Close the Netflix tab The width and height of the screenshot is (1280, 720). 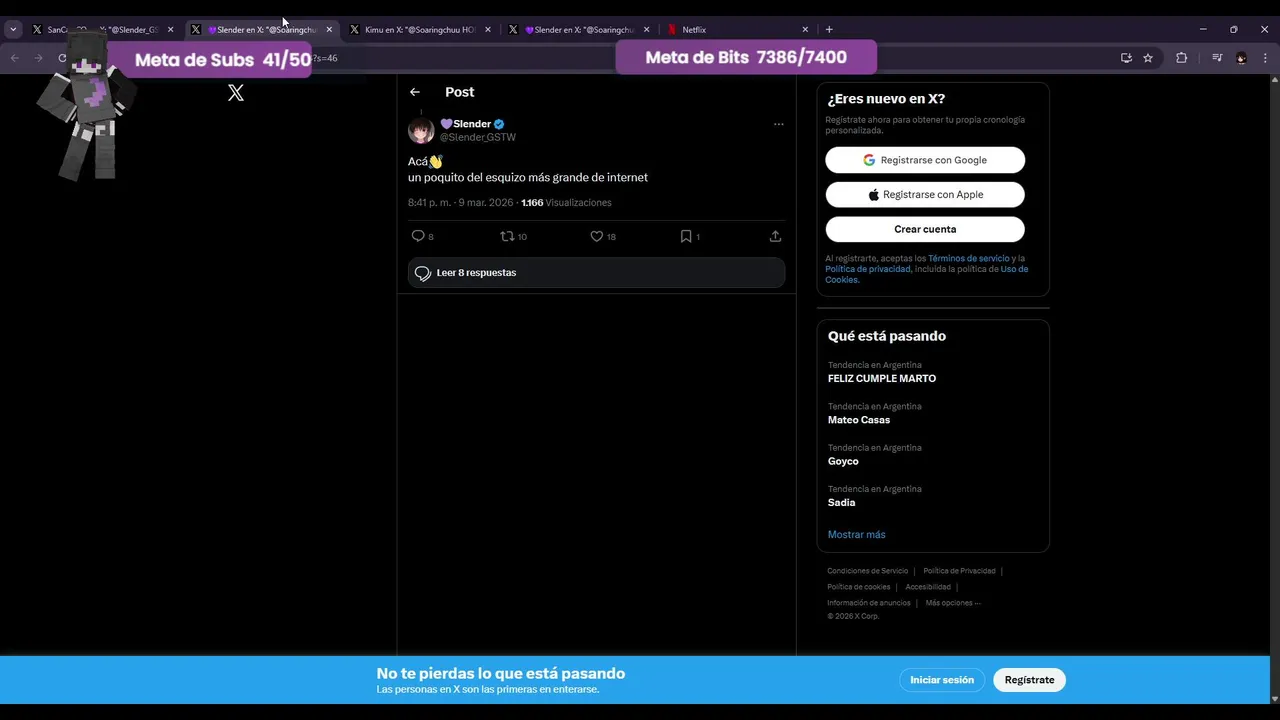805,30
